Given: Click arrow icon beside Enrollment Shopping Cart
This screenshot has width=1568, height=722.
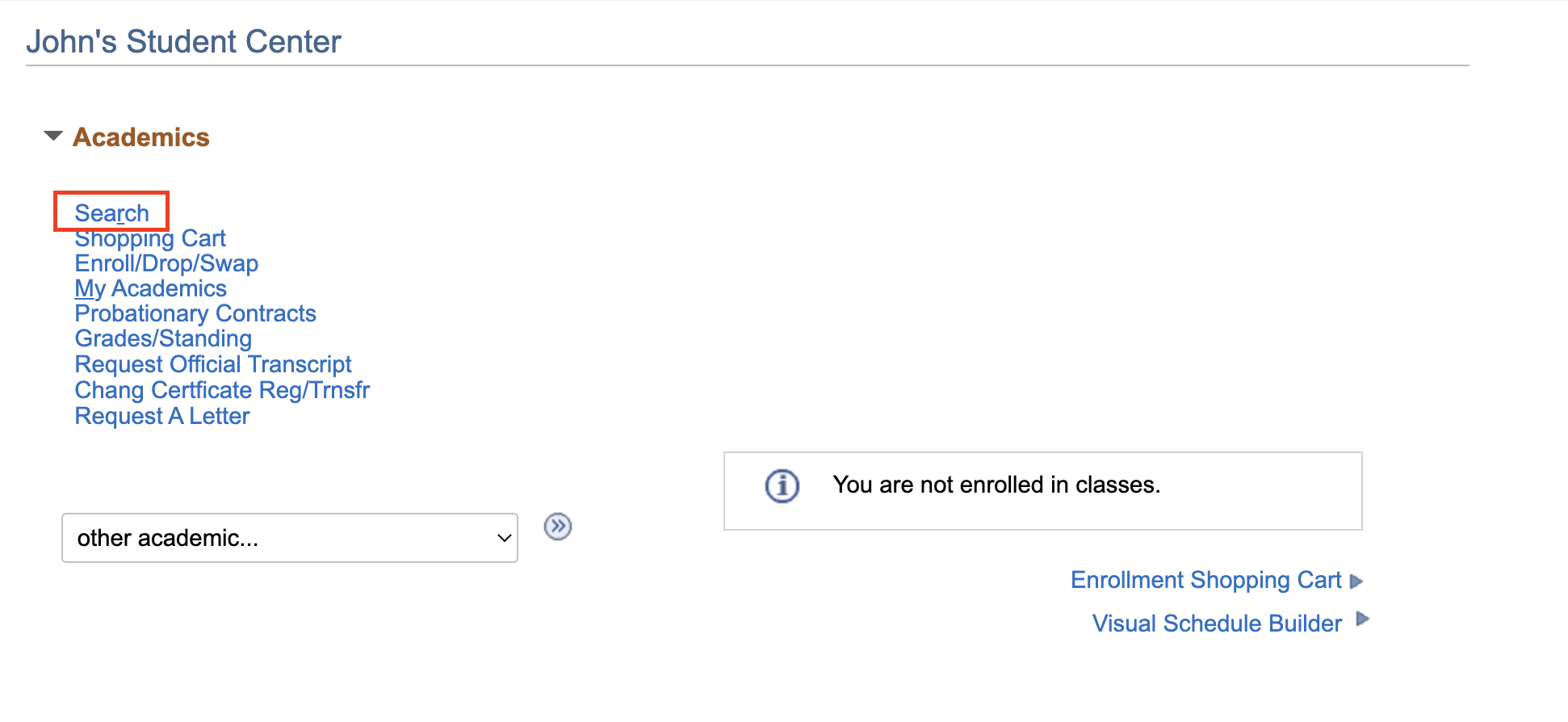Looking at the screenshot, I should [x=1356, y=581].
